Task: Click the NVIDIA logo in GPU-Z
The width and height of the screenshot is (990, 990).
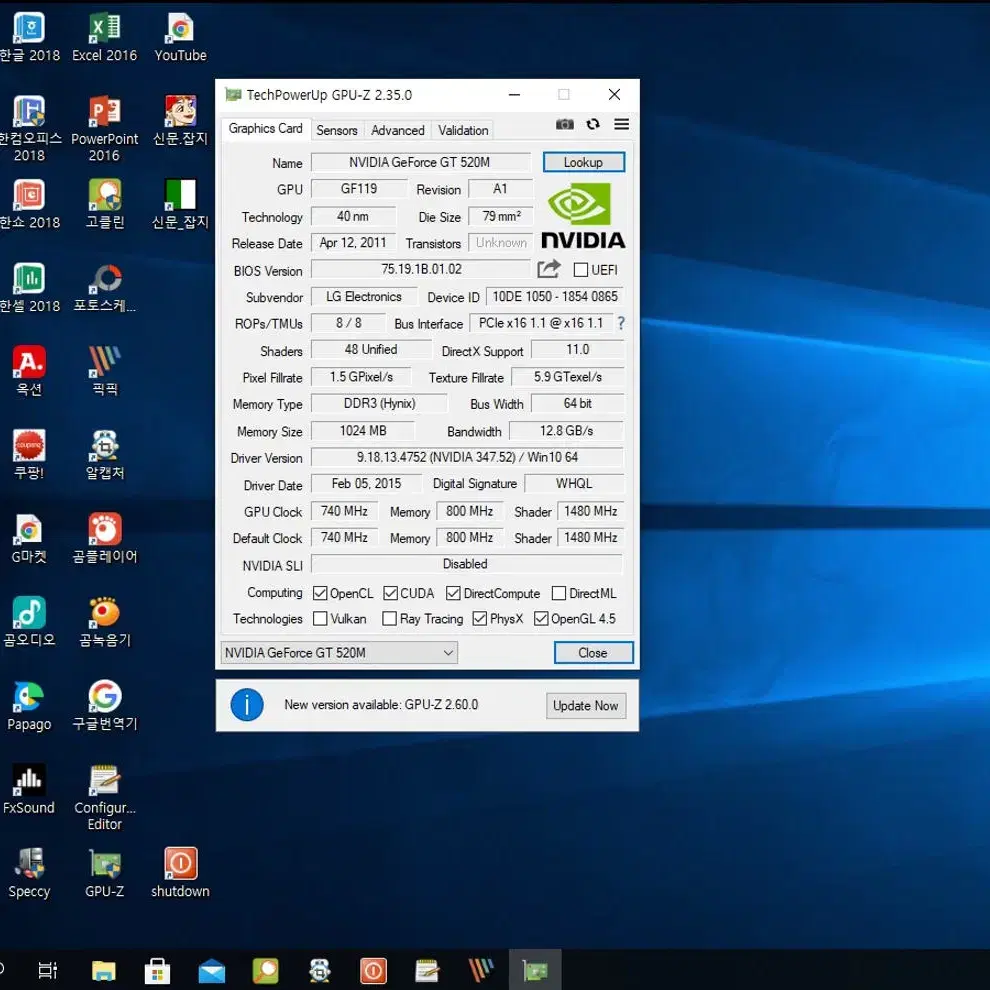Action: [x=583, y=215]
